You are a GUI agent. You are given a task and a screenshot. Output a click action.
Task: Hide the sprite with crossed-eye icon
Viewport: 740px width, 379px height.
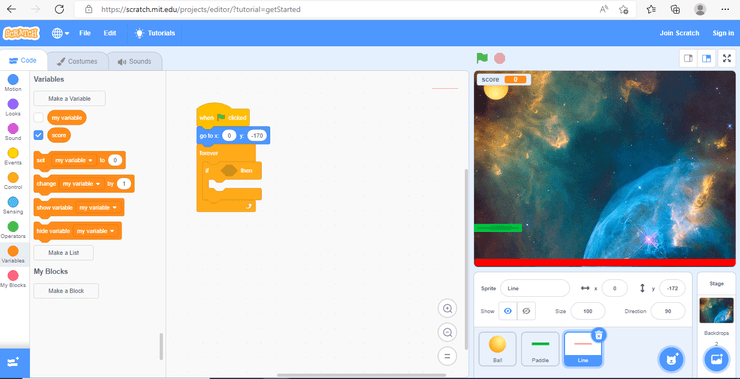pyautogui.click(x=527, y=311)
